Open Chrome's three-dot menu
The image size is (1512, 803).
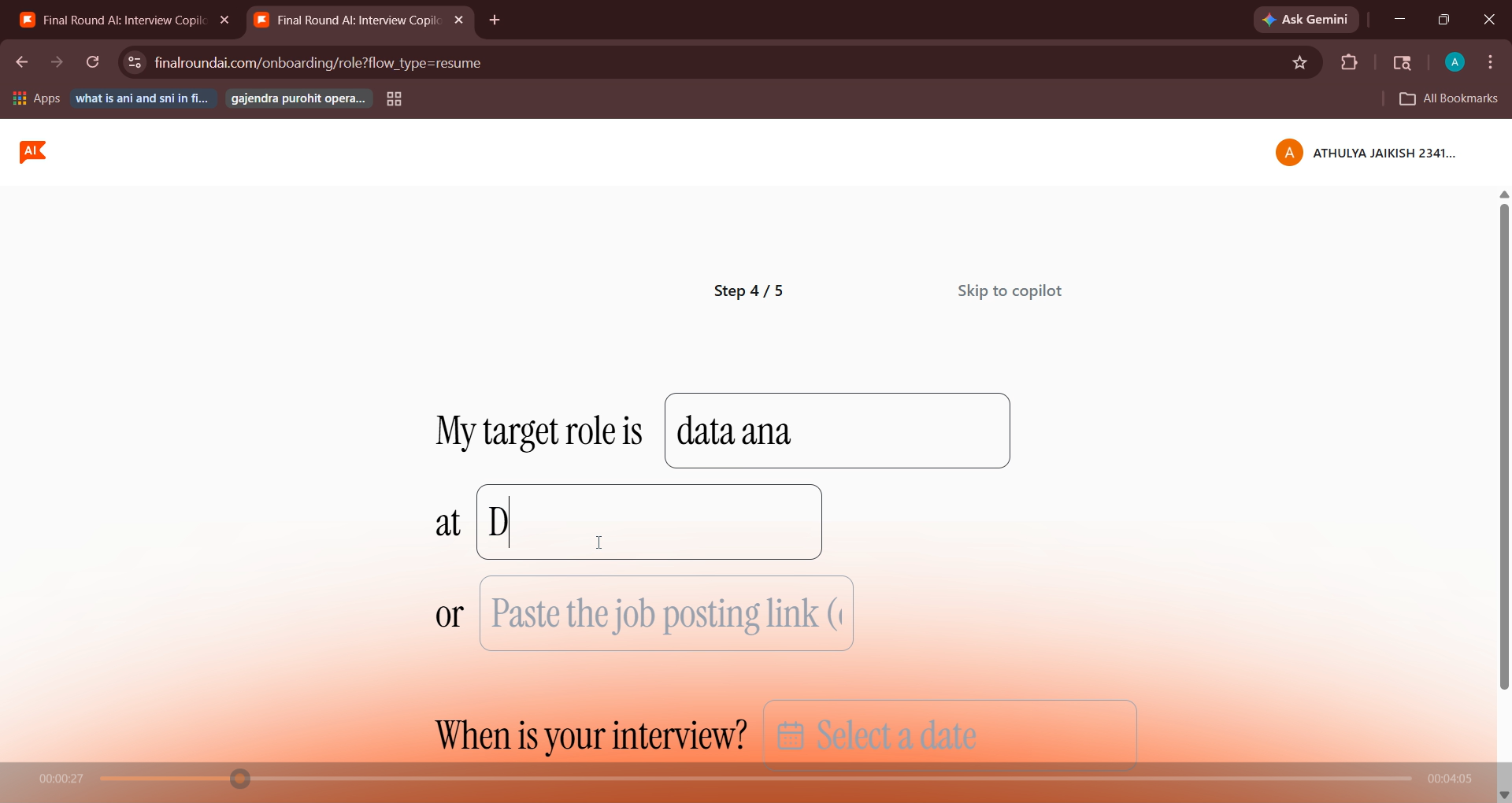(x=1492, y=63)
